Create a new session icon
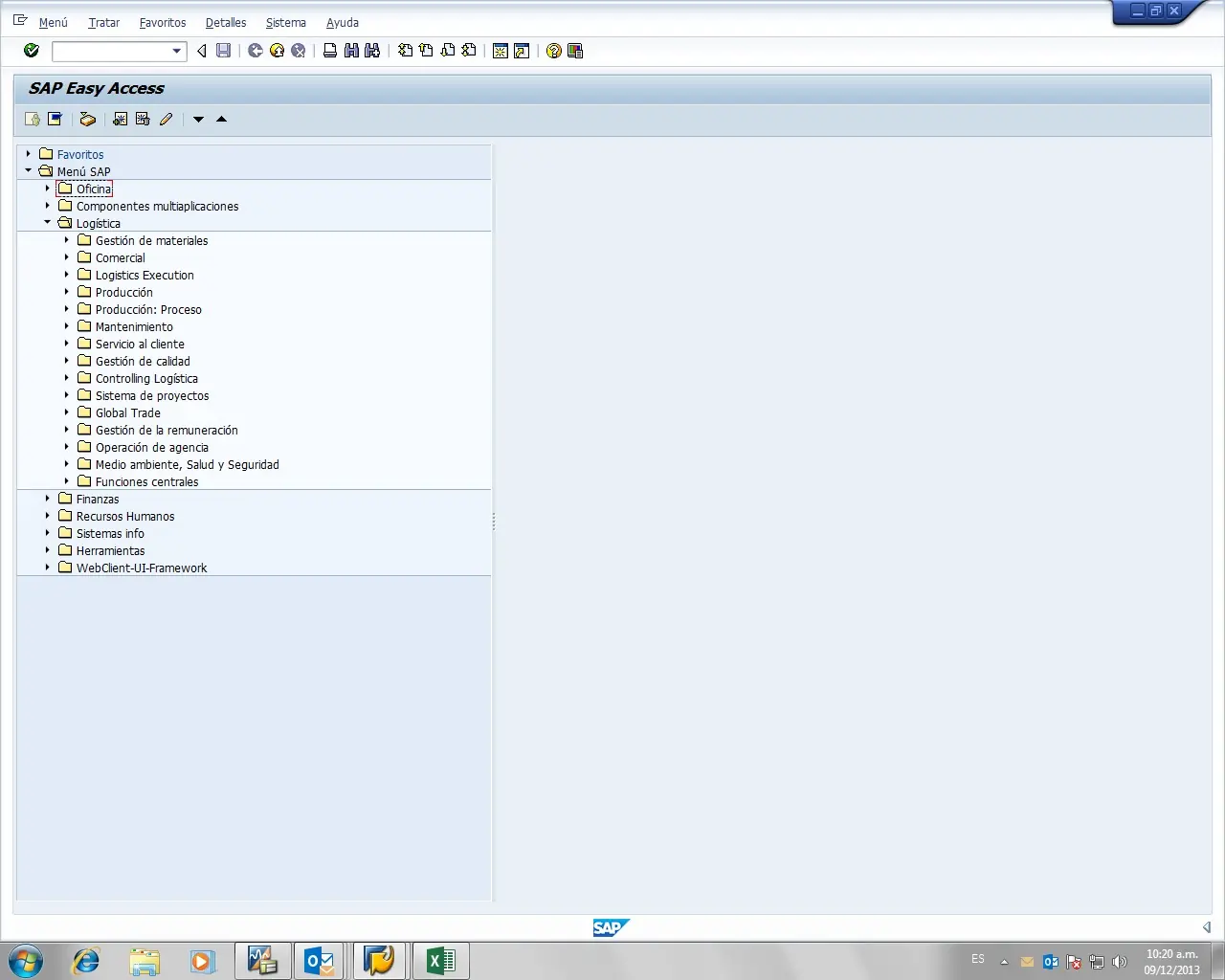Viewport: 1225px width, 980px height. tap(501, 51)
